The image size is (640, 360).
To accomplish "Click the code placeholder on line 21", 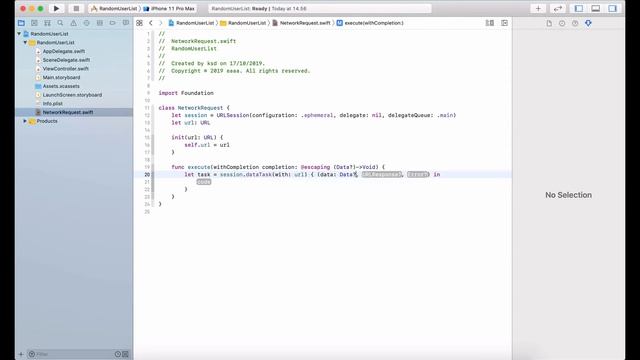I will (x=204, y=182).
